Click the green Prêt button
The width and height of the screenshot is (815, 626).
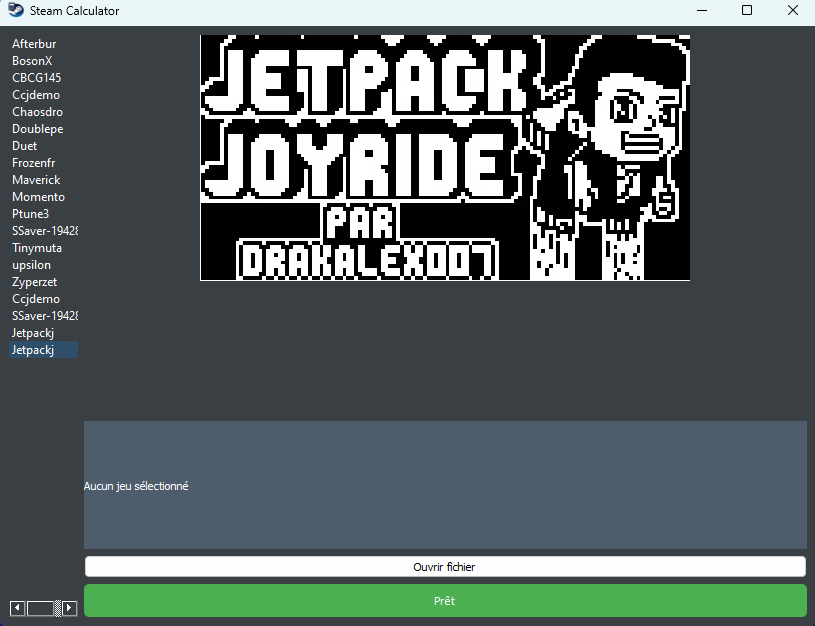click(x=445, y=601)
